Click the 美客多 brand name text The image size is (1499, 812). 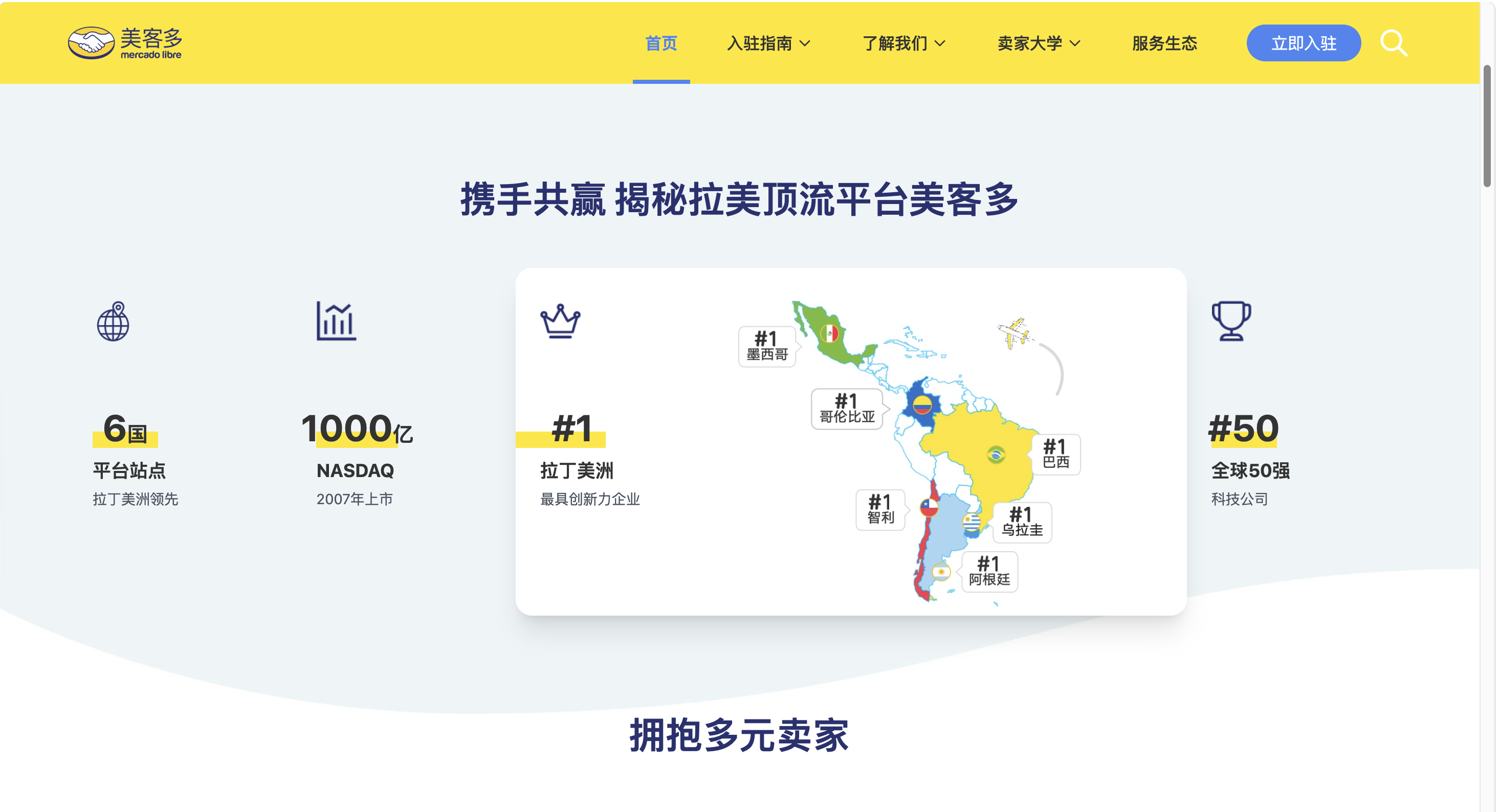pyautogui.click(x=151, y=38)
